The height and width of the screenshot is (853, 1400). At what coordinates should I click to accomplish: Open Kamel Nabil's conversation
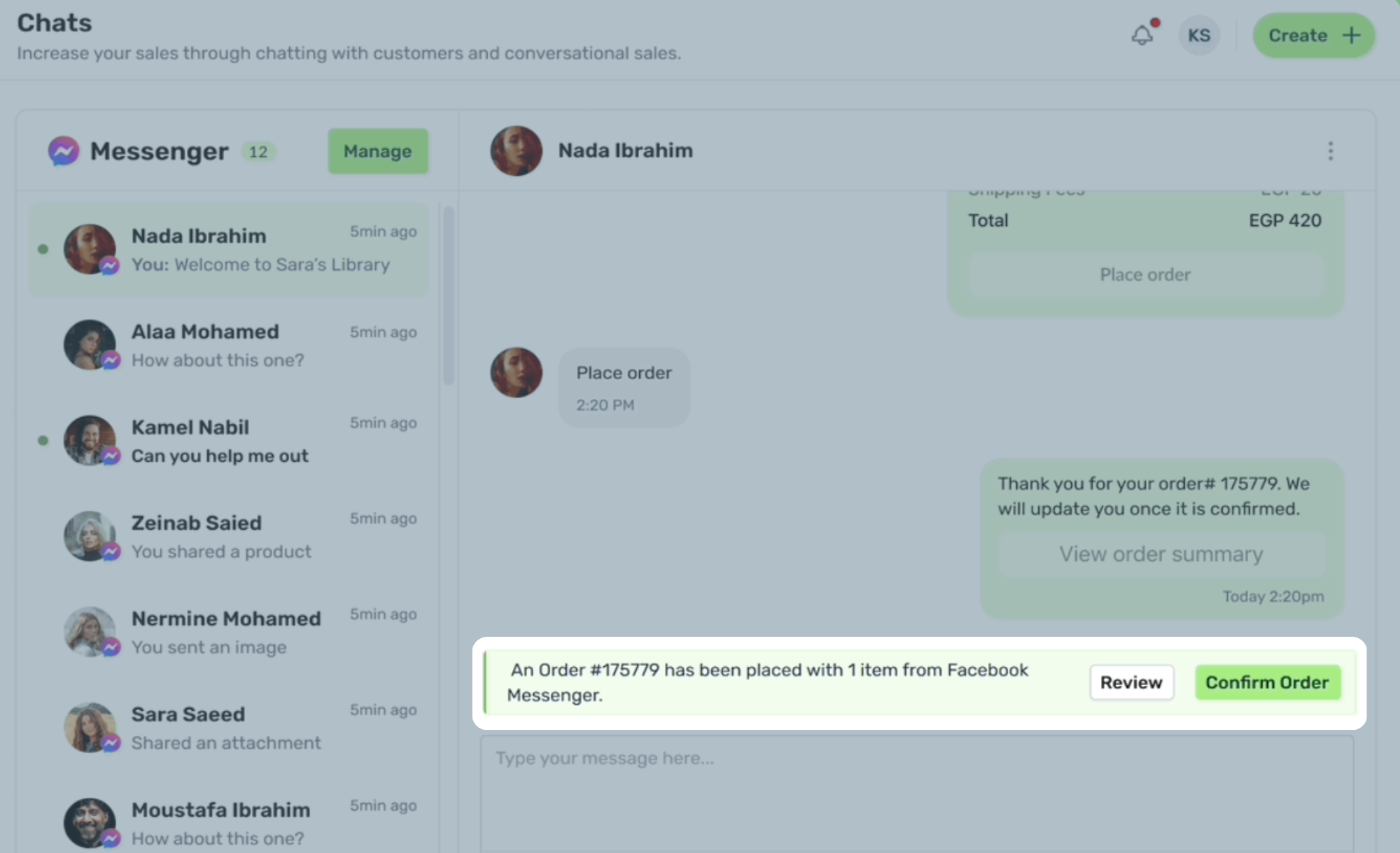231,442
